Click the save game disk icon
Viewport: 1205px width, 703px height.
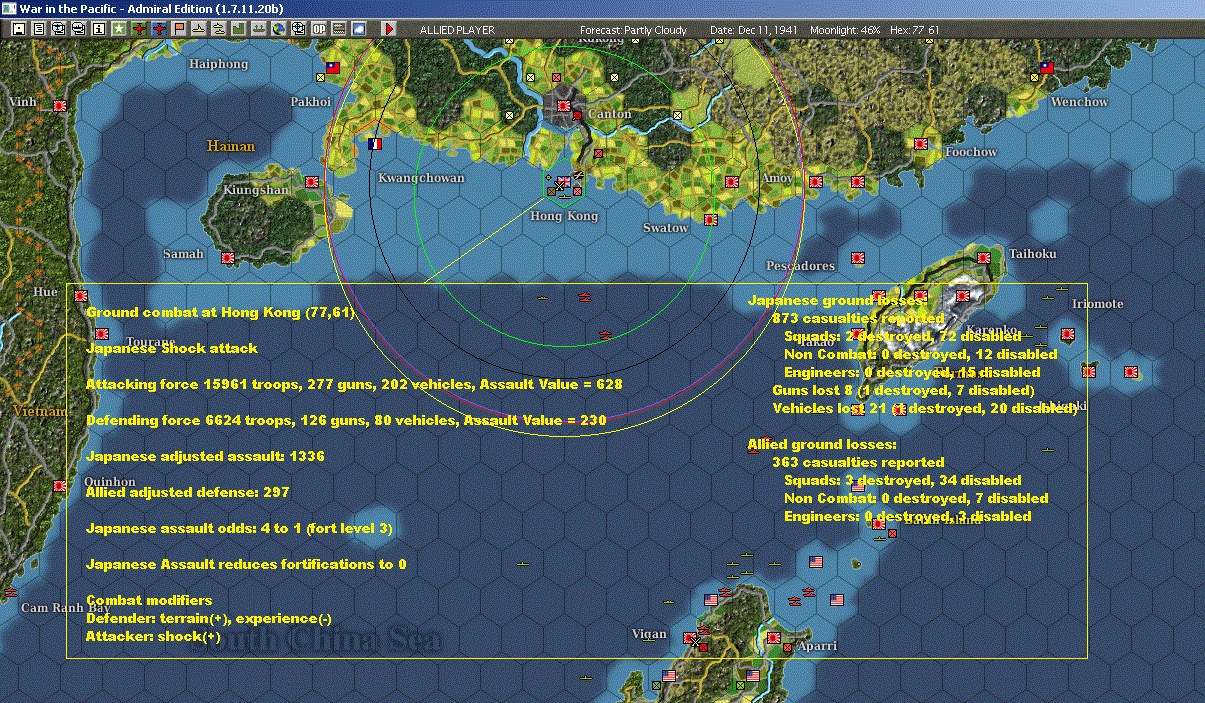click(19, 29)
